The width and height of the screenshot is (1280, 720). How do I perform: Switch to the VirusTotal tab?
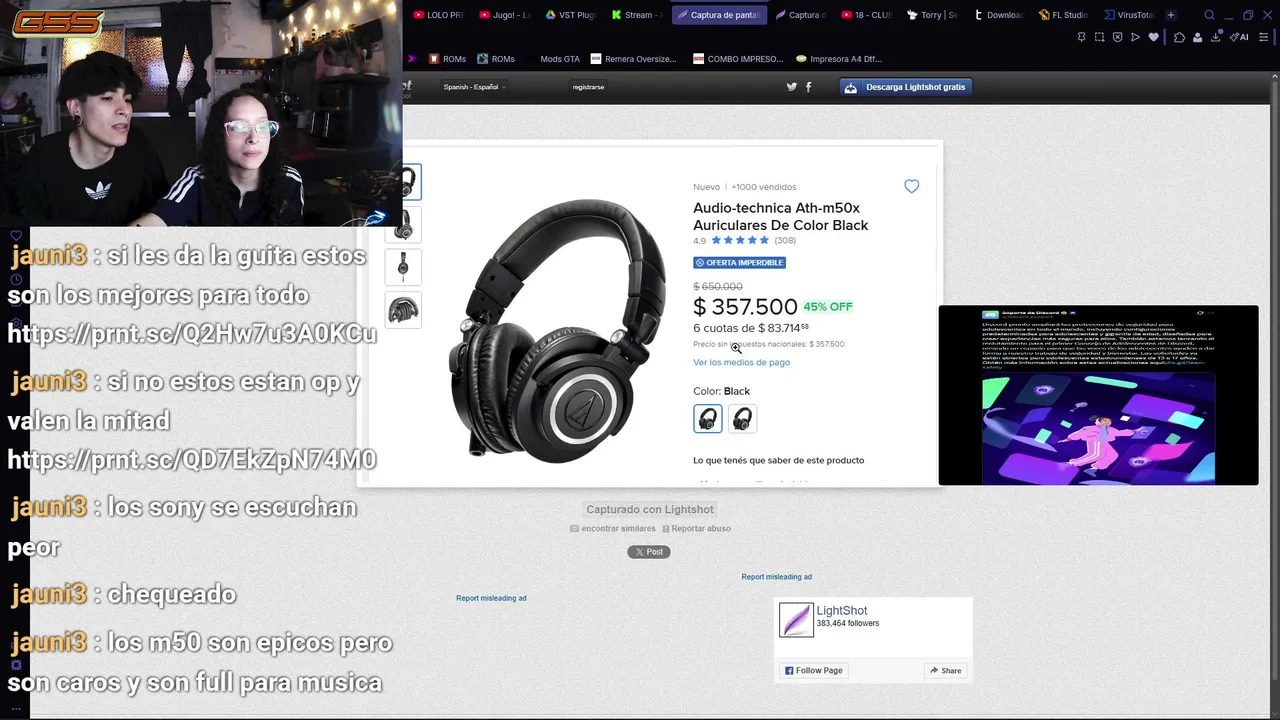coord(1129,15)
